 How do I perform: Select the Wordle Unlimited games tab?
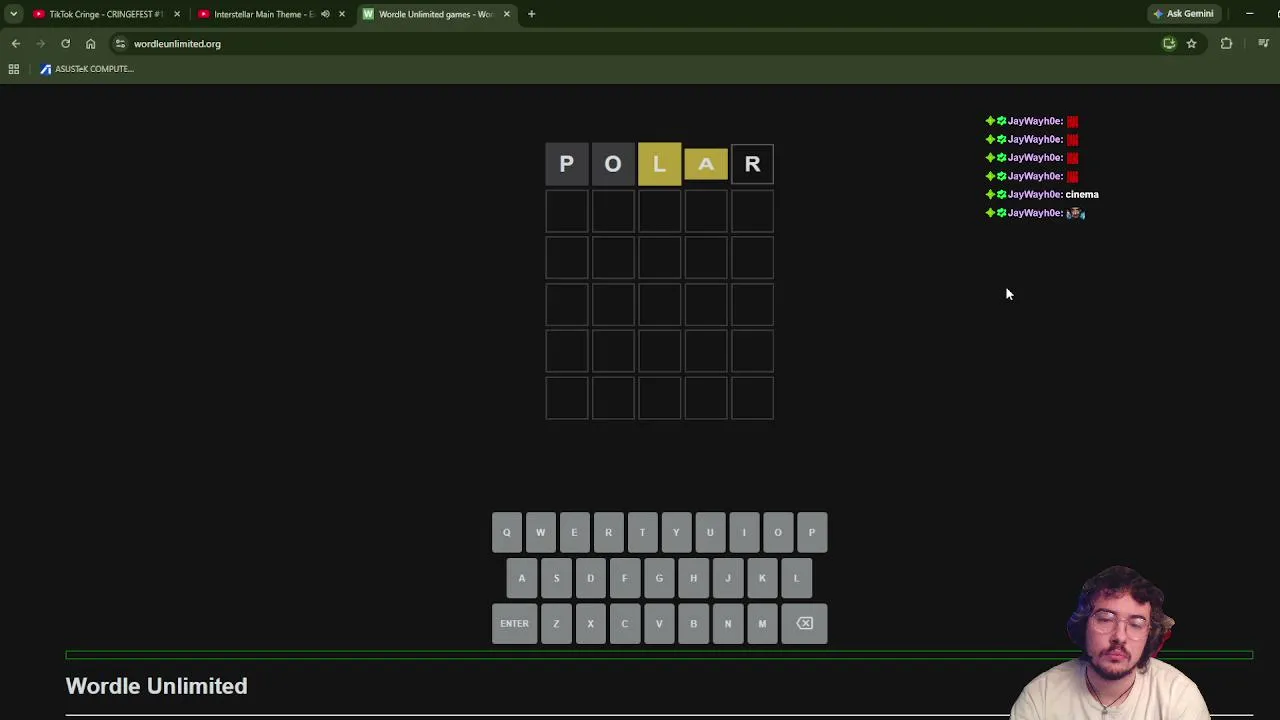435,14
